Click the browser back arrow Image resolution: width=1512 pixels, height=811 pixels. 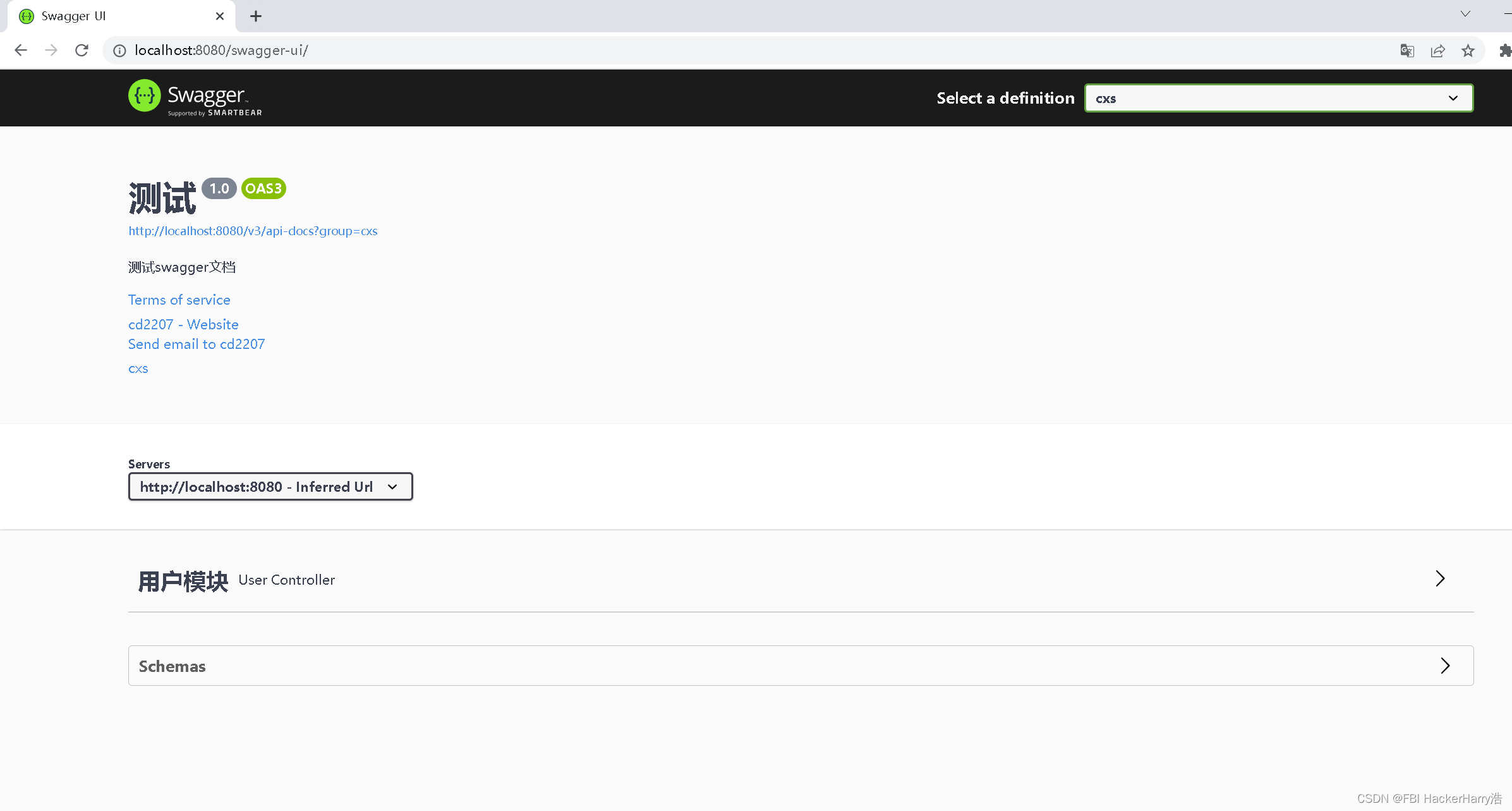(x=21, y=51)
